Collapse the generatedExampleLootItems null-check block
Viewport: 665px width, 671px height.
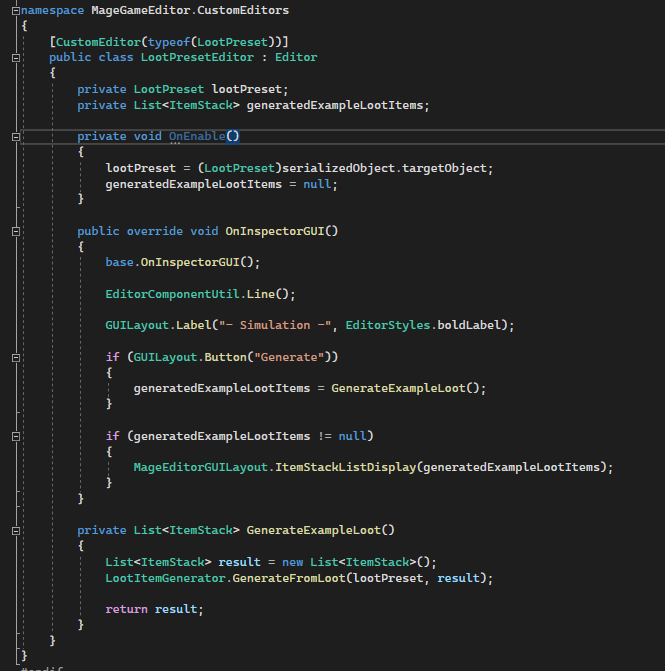pos(15,436)
